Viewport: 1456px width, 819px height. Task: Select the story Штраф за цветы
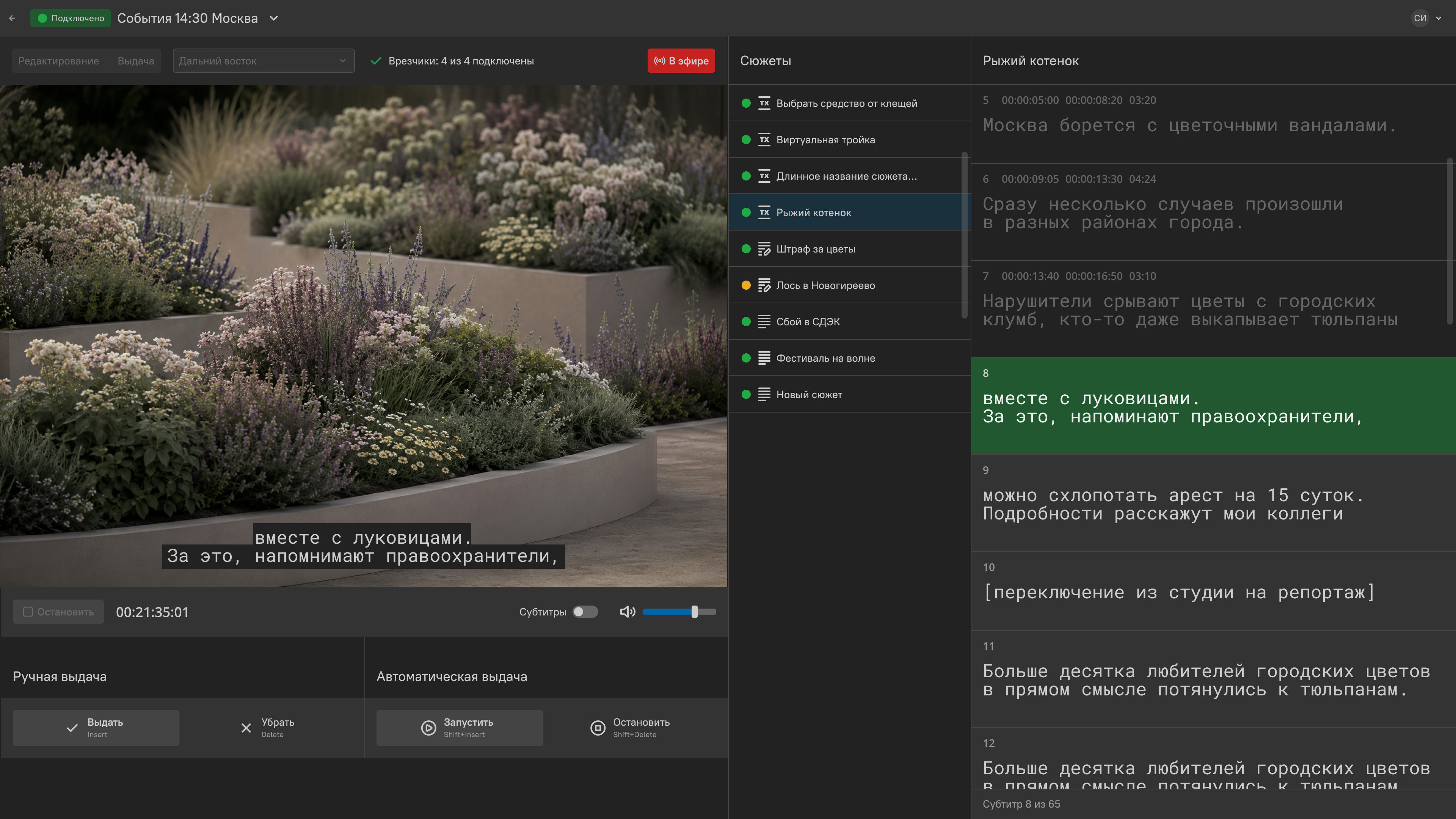pos(849,249)
